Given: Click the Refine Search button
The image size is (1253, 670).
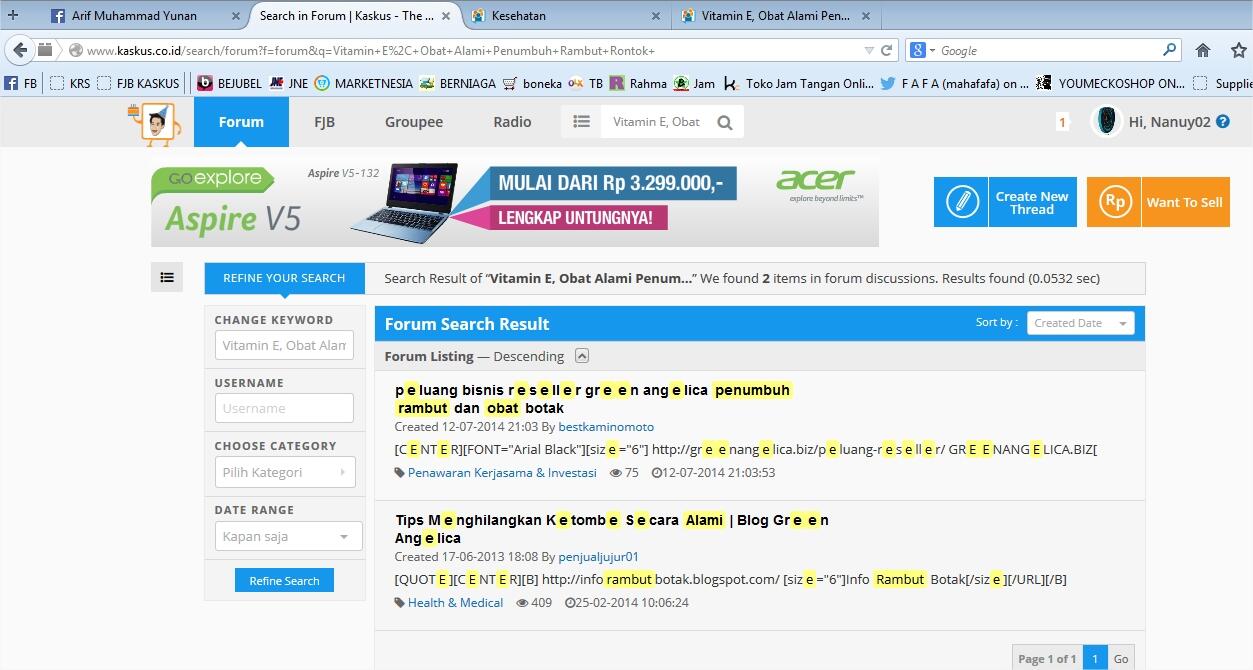Looking at the screenshot, I should pyautogui.click(x=284, y=581).
